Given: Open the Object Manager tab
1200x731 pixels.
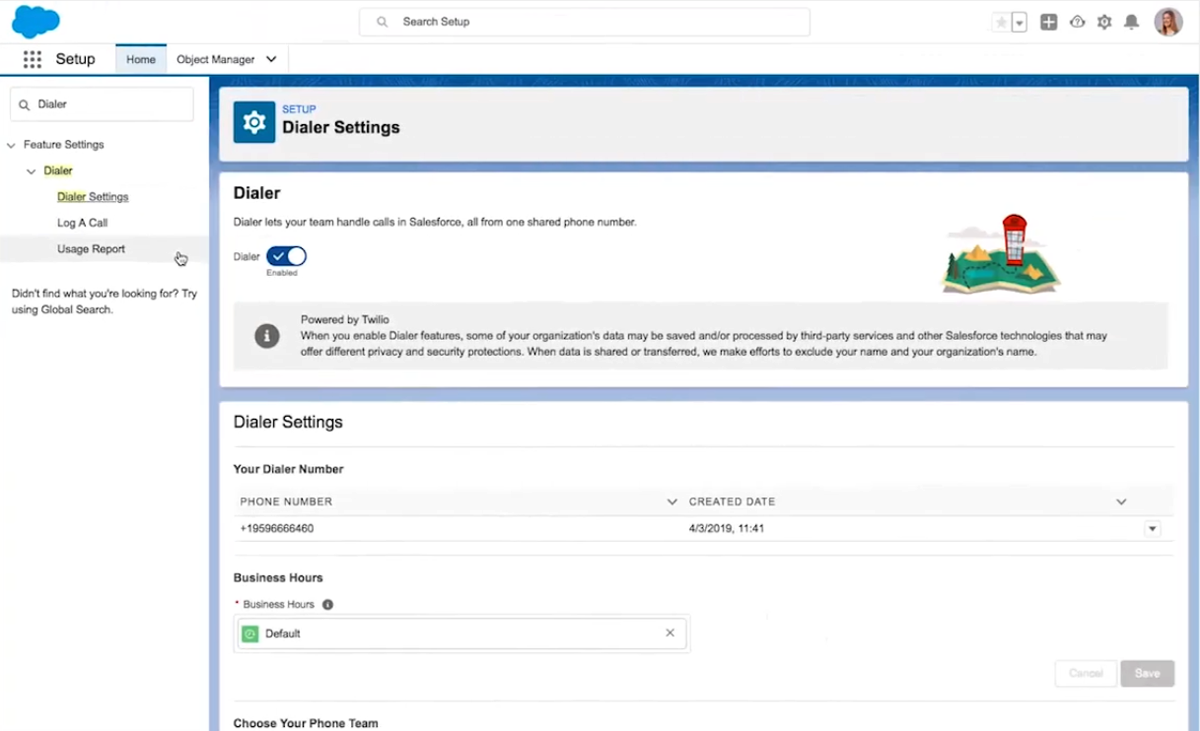Looking at the screenshot, I should tap(215, 59).
